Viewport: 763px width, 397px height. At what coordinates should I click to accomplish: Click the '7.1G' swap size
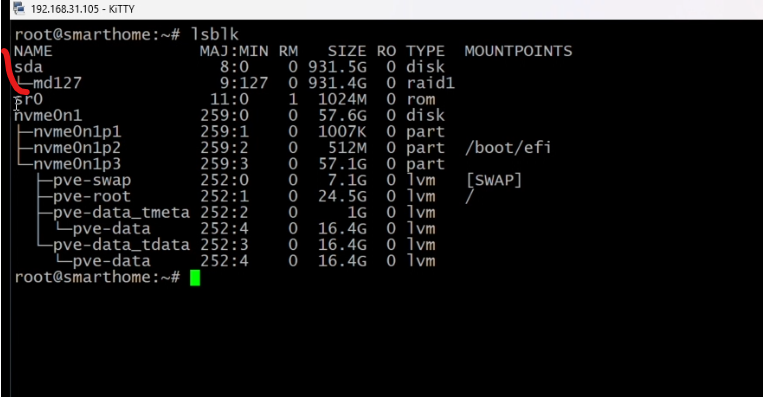(x=347, y=180)
